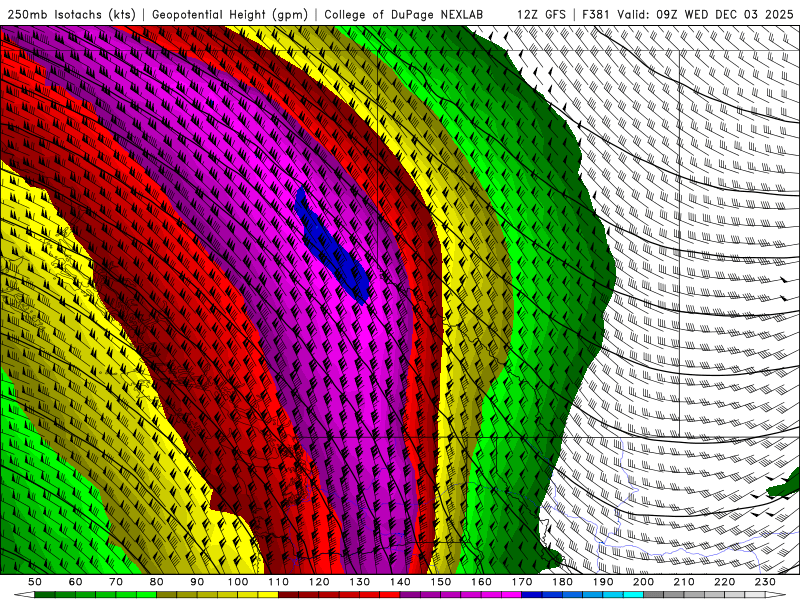Click the "College of DuPage NEXLAB" label
This screenshot has width=800, height=600.
coord(404,14)
